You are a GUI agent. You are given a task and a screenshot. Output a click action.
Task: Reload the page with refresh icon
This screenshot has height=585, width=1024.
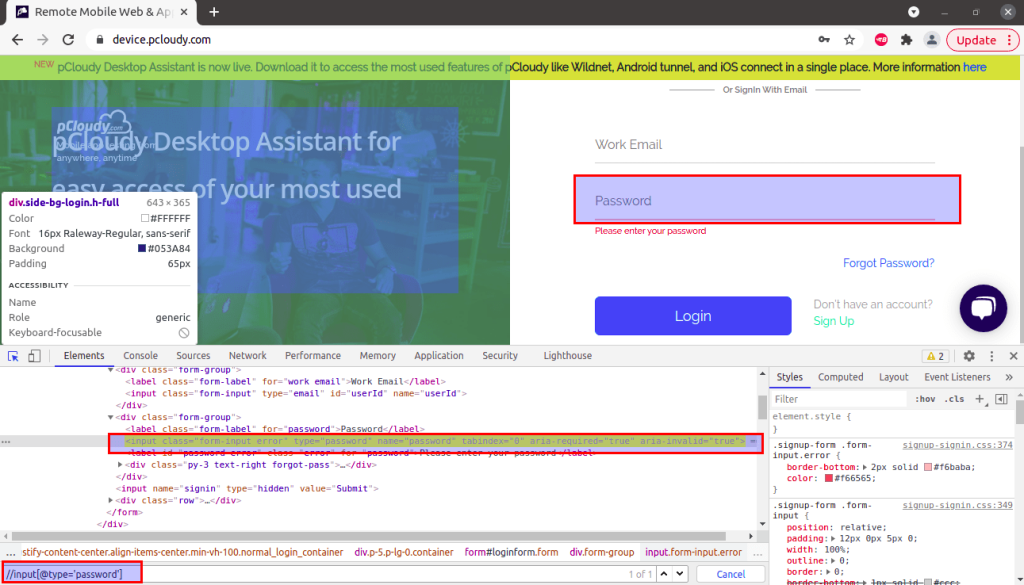tap(68, 40)
